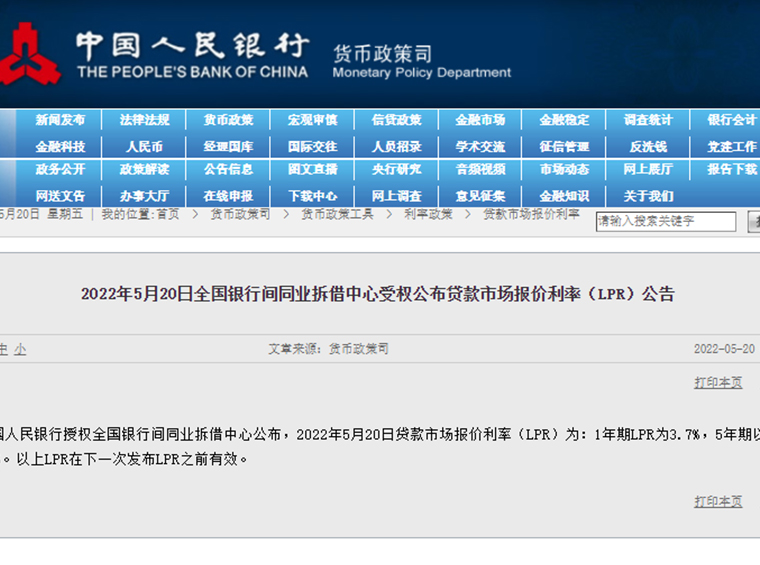Select 央行研究 in navigation
This screenshot has height=565, width=760.
[396, 169]
